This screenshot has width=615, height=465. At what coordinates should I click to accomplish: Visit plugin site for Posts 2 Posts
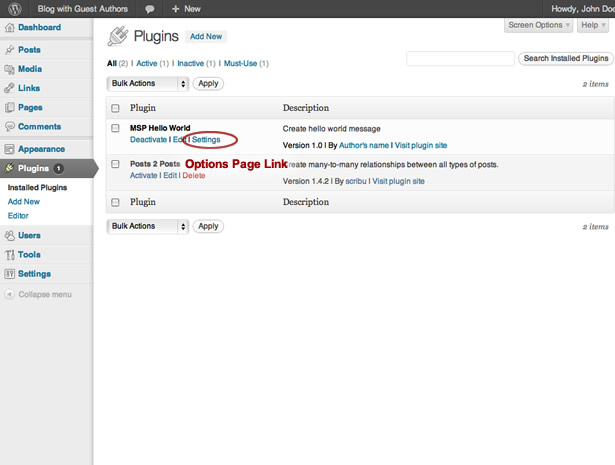click(398, 181)
